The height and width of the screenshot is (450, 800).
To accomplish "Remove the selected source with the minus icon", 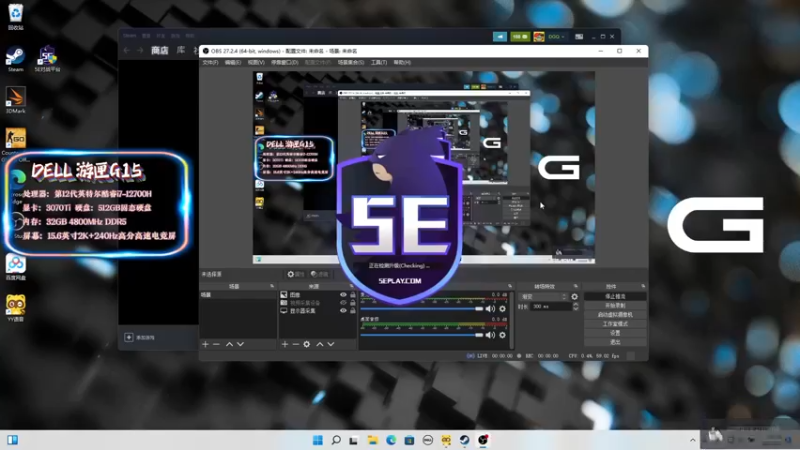I will point(295,344).
